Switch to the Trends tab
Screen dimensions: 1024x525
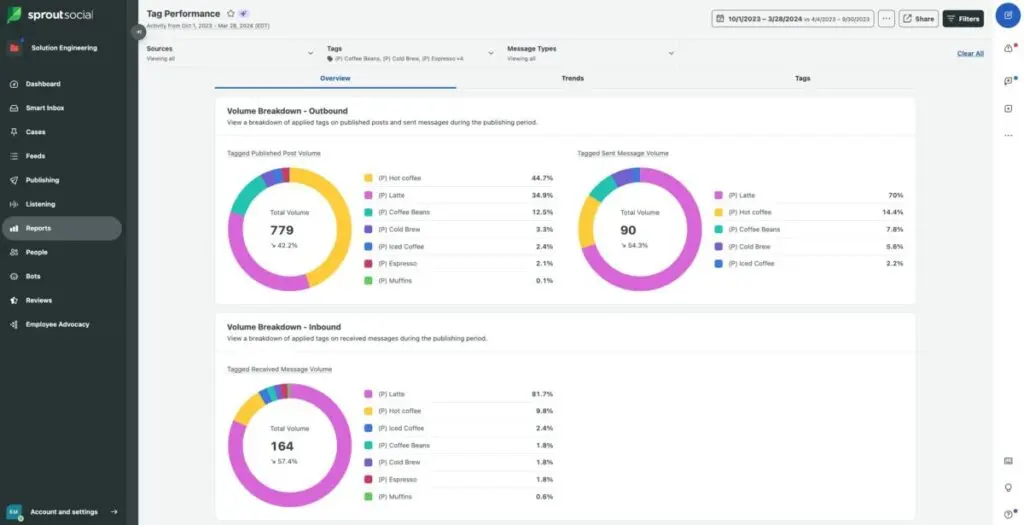pos(573,78)
